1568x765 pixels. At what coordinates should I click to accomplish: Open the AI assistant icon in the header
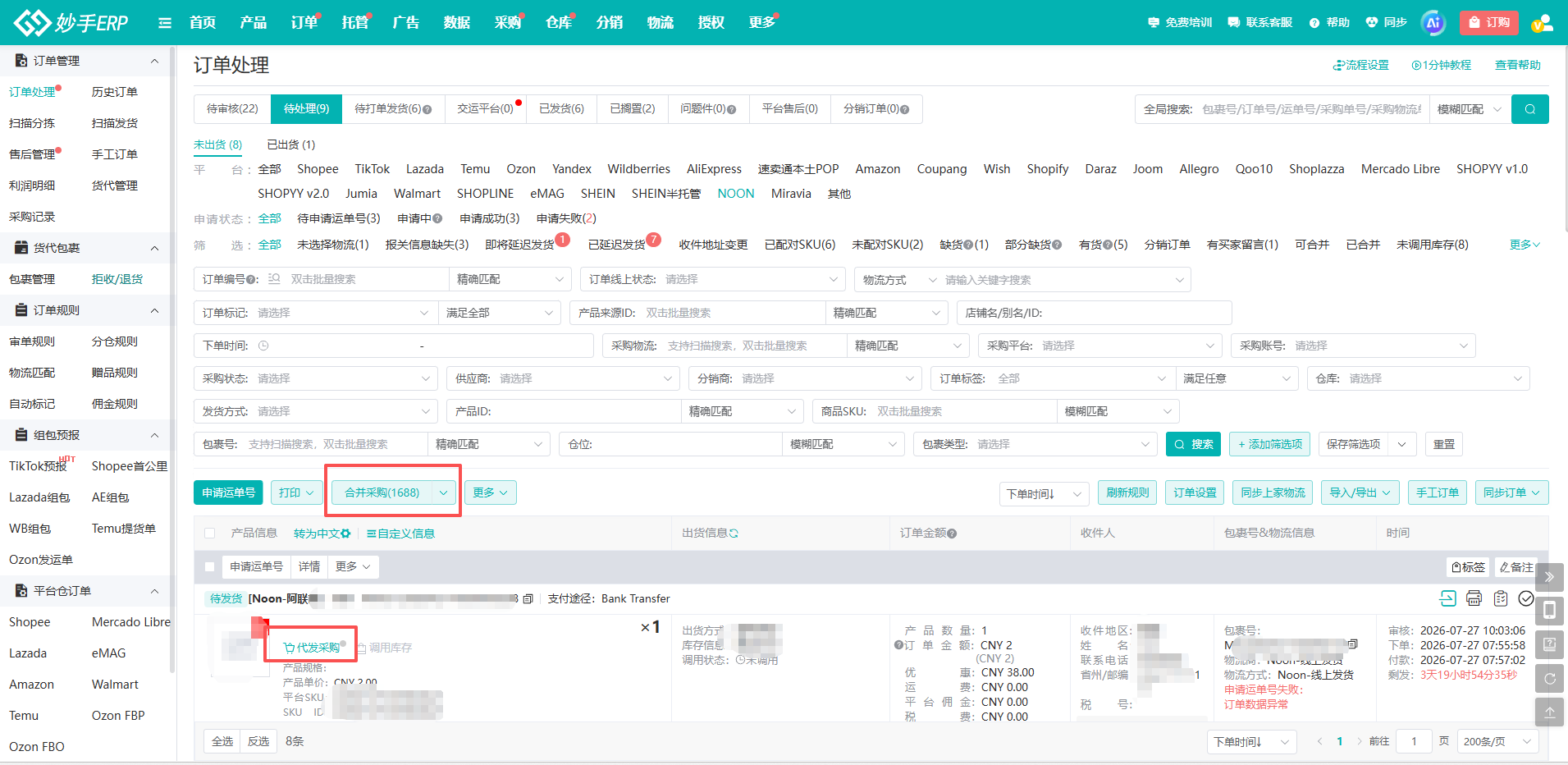[1433, 23]
